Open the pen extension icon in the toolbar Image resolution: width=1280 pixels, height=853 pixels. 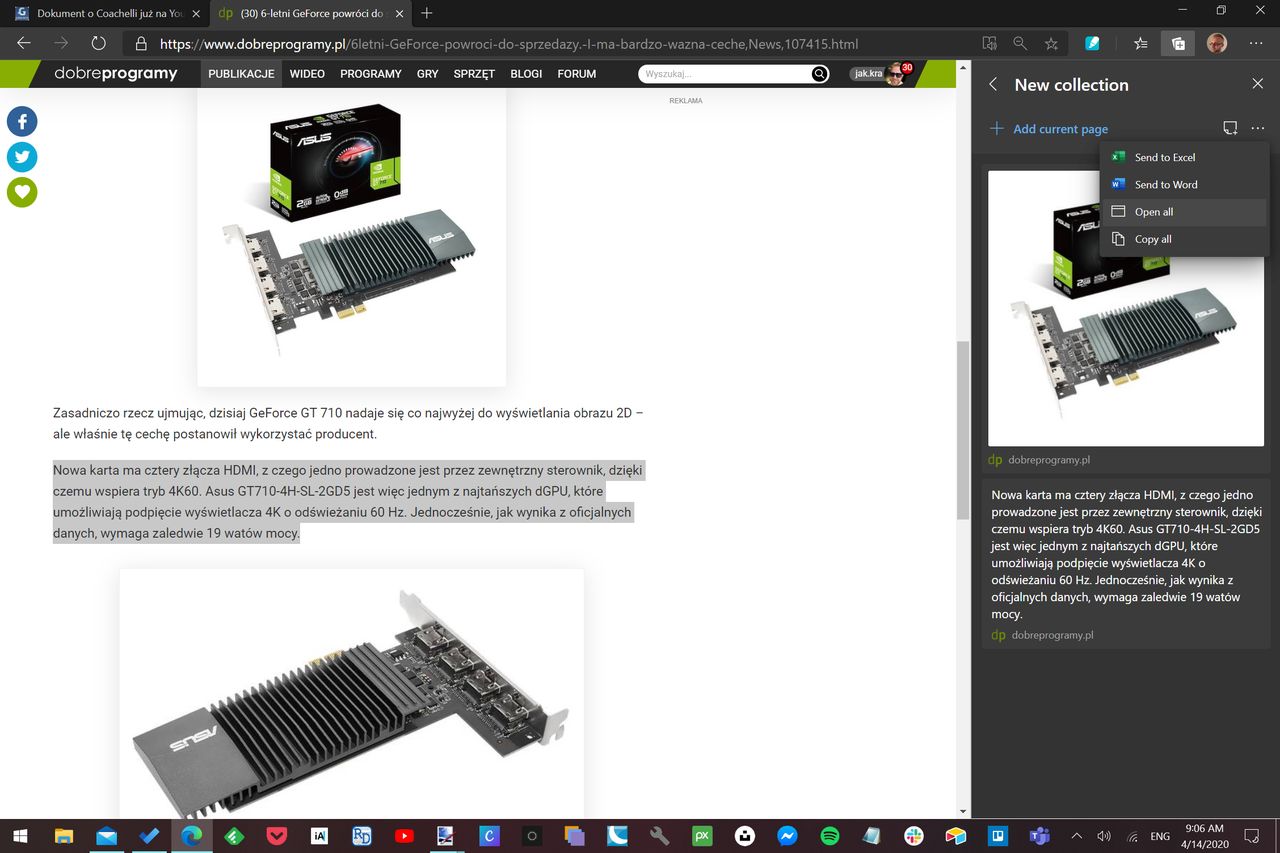click(x=1093, y=44)
